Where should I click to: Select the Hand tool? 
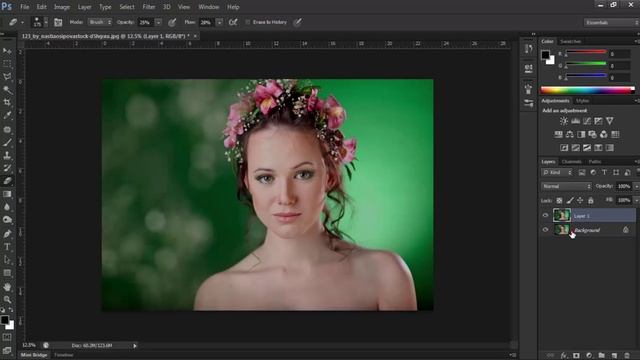click(x=7, y=287)
